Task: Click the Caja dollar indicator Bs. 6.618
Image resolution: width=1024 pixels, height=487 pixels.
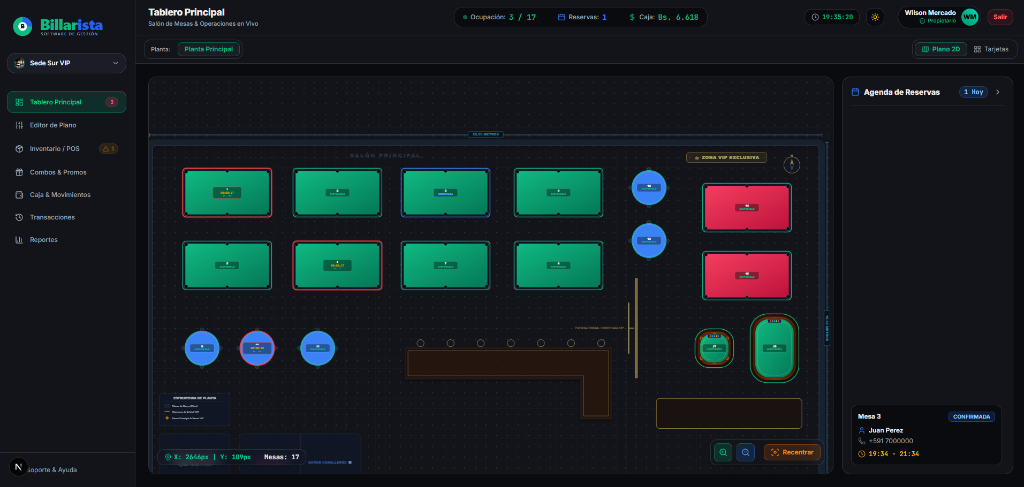Action: click(664, 17)
